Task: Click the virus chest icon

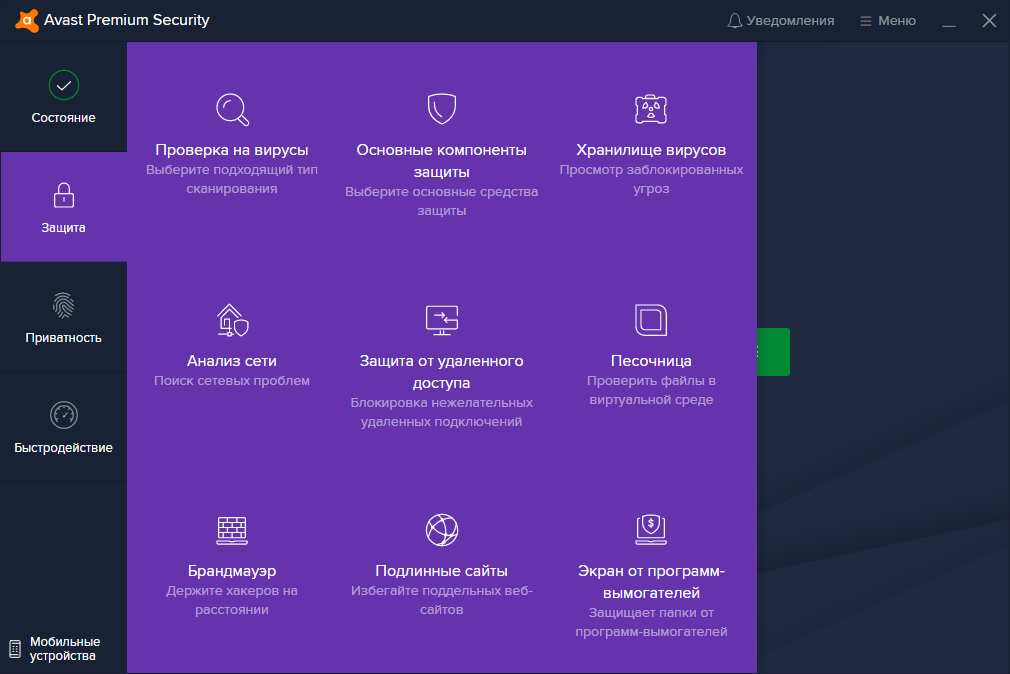Action: (651, 109)
